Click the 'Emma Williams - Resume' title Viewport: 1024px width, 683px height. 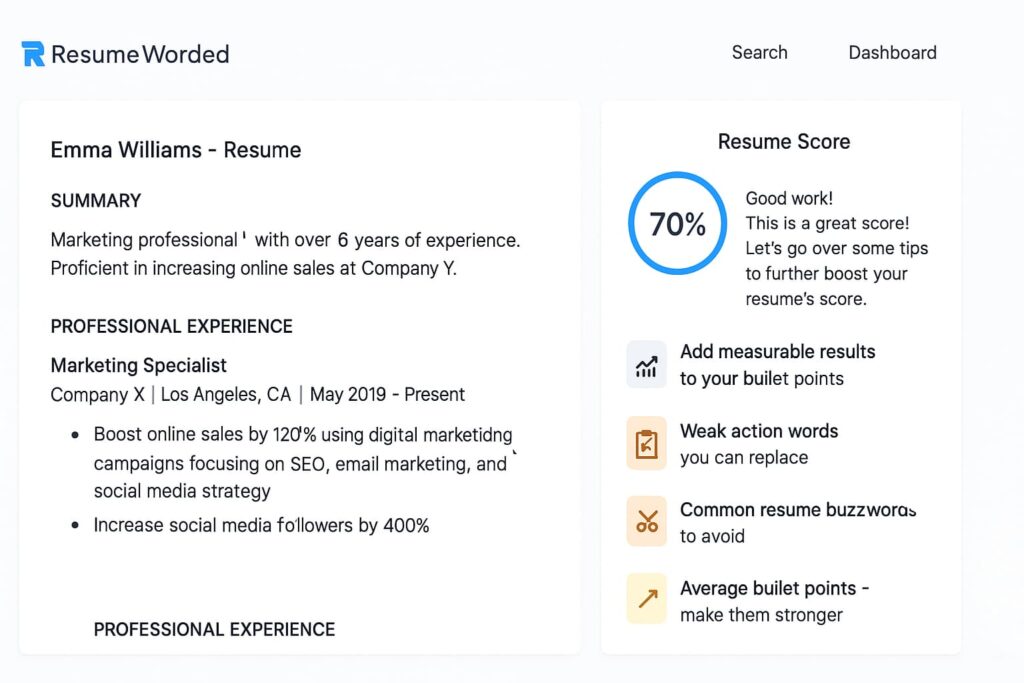(x=176, y=150)
